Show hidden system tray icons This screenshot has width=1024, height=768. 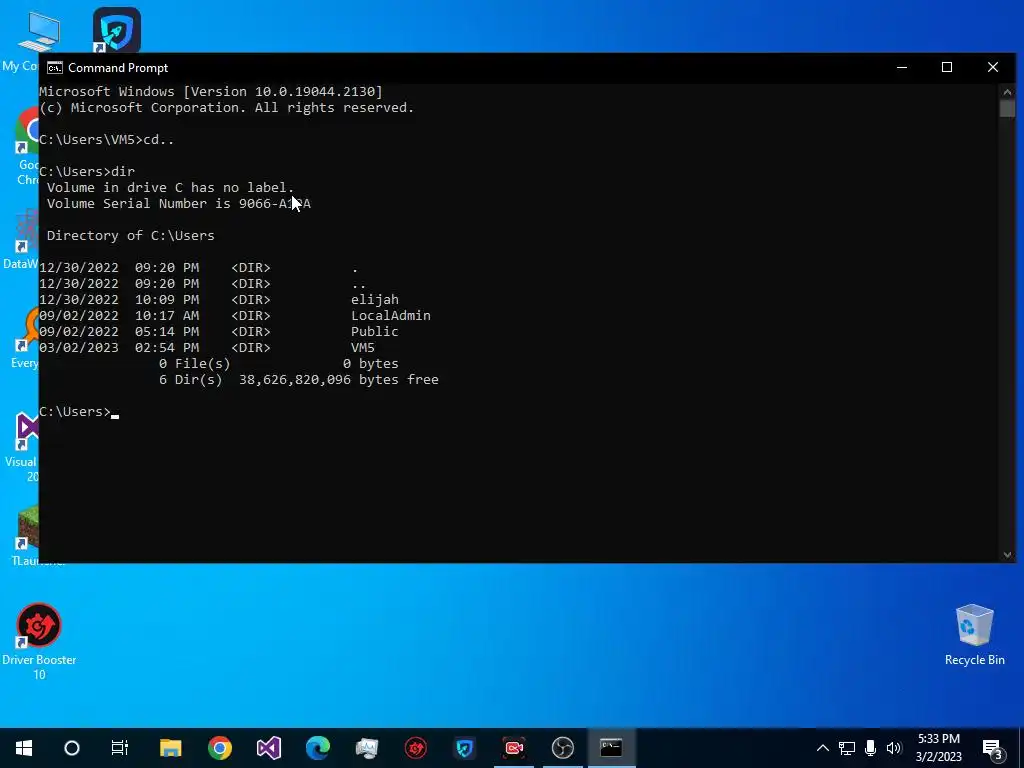point(823,748)
